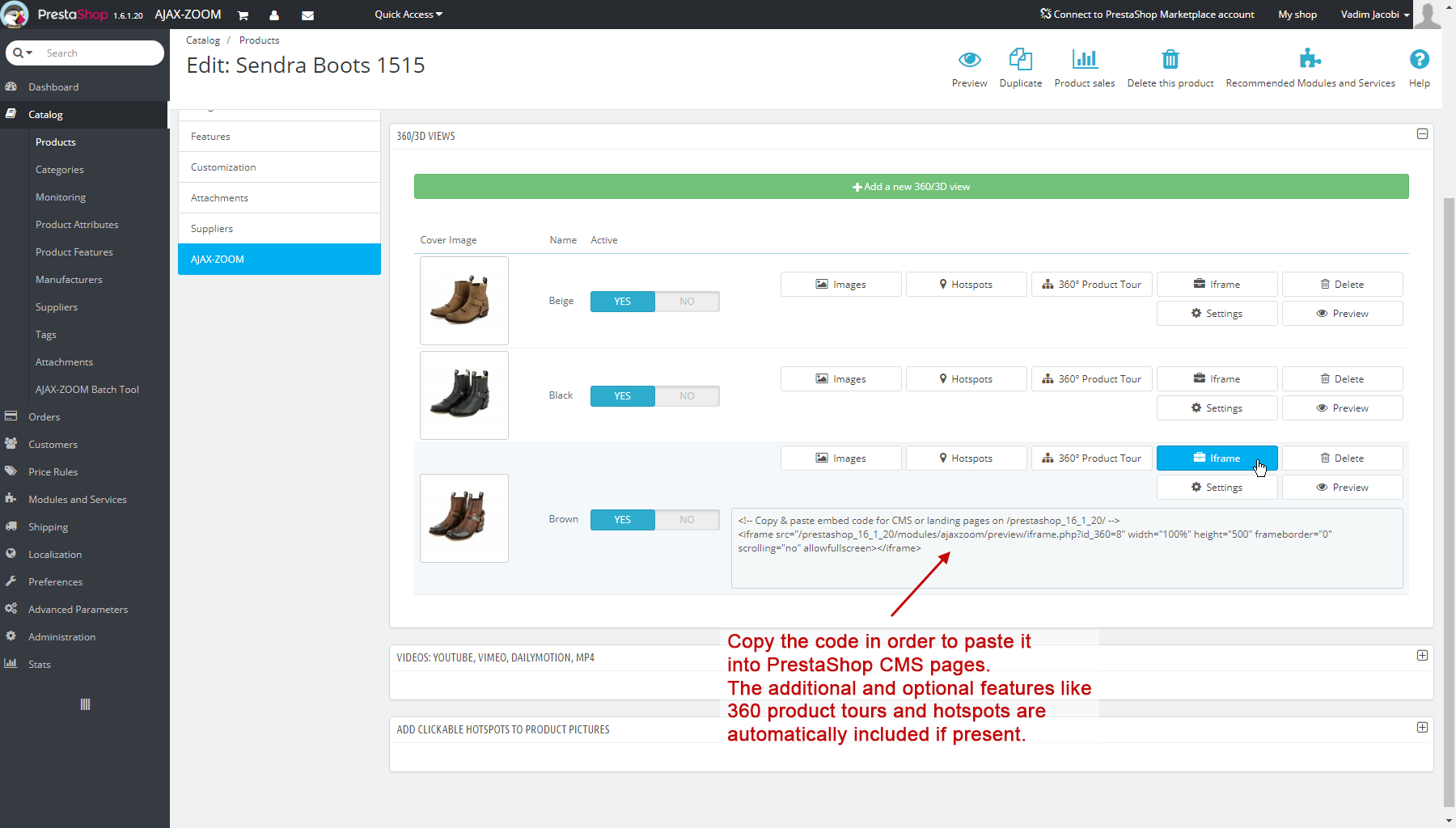The width and height of the screenshot is (1456, 828).
Task: Click the Brown boots cover thumbnail
Action: pyautogui.click(x=464, y=518)
